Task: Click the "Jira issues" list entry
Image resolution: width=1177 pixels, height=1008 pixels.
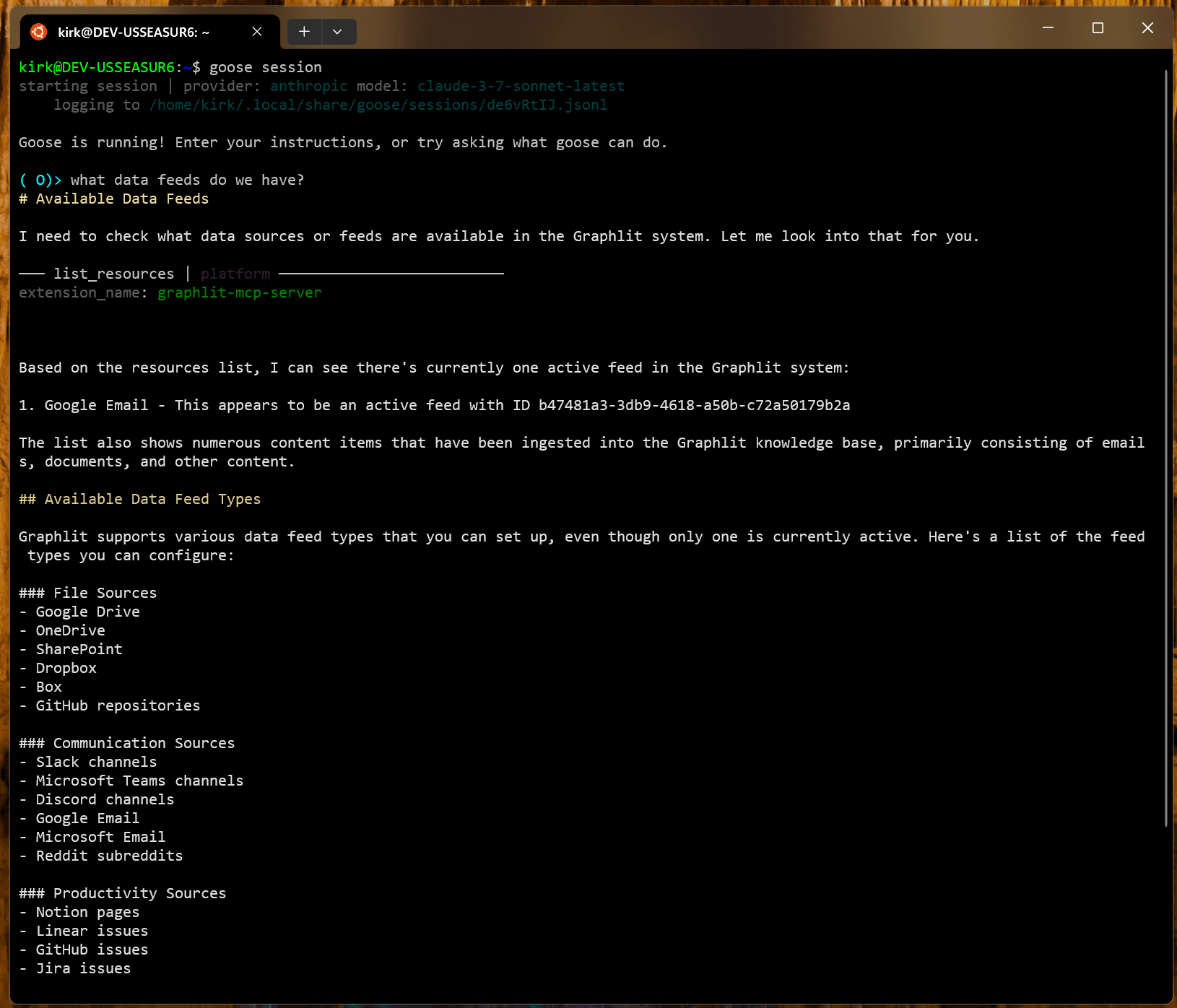Action: pos(83,968)
